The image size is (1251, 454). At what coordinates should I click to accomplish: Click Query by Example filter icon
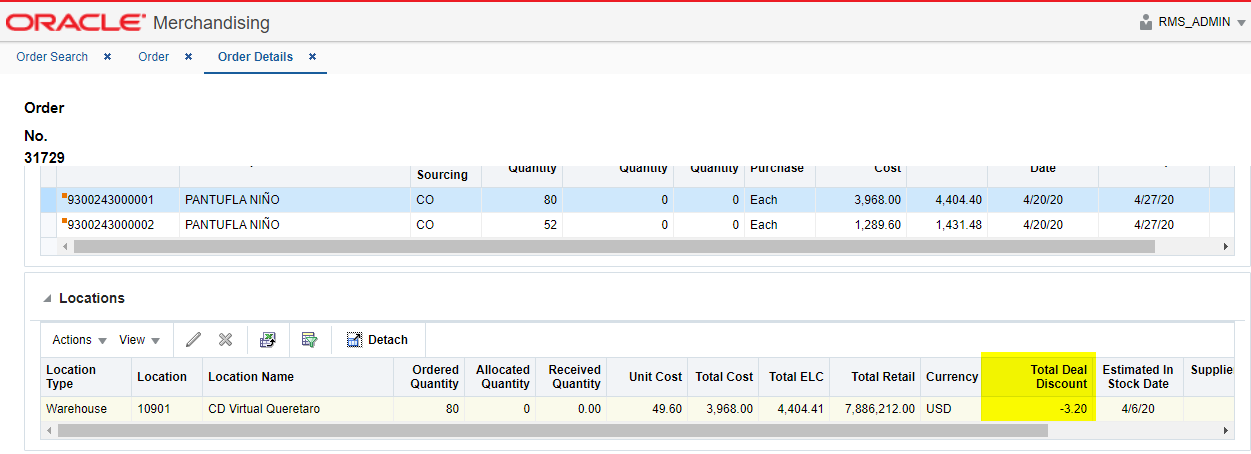point(310,340)
